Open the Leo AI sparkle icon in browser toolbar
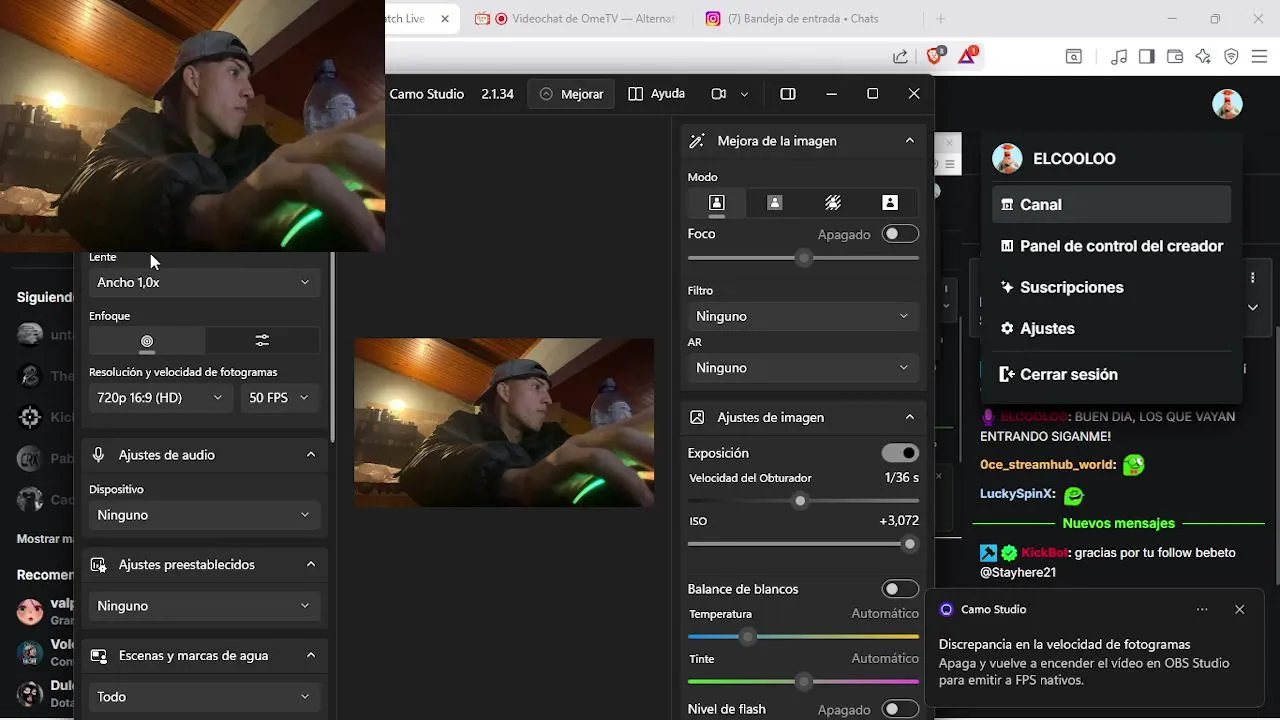The width and height of the screenshot is (1280, 720). pos(1203,57)
